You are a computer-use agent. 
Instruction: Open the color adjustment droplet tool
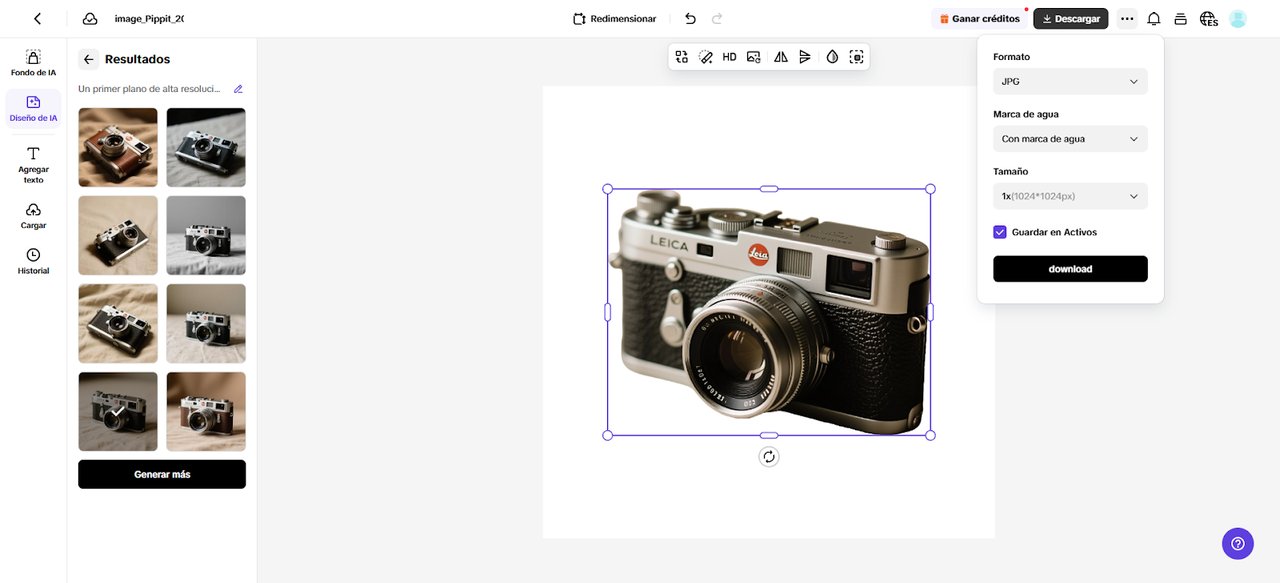(x=832, y=56)
